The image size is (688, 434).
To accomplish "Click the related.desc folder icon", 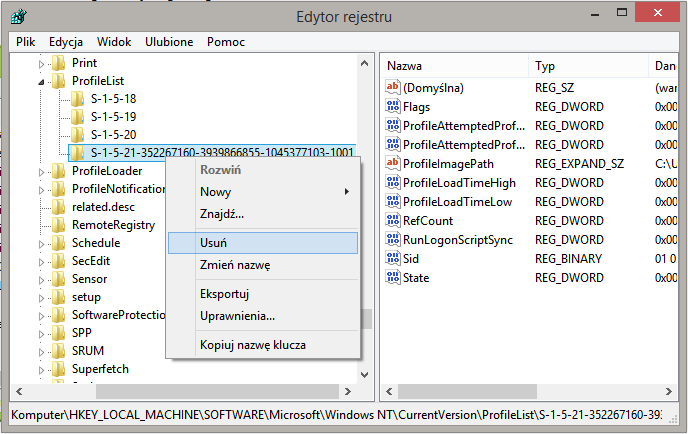I will 58,207.
